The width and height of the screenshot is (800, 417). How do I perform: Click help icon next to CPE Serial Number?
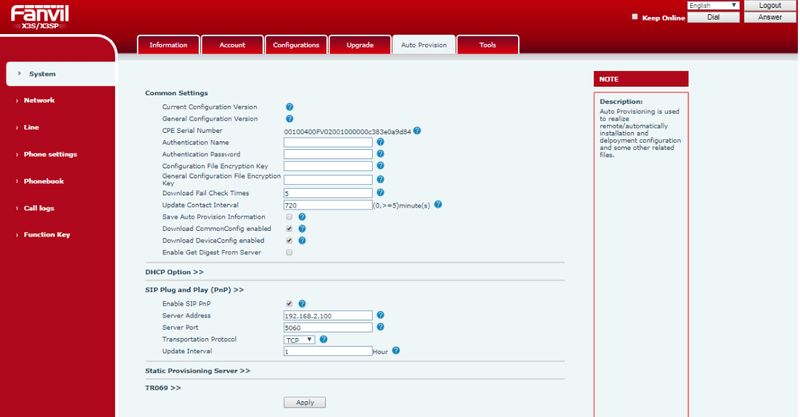[417, 130]
